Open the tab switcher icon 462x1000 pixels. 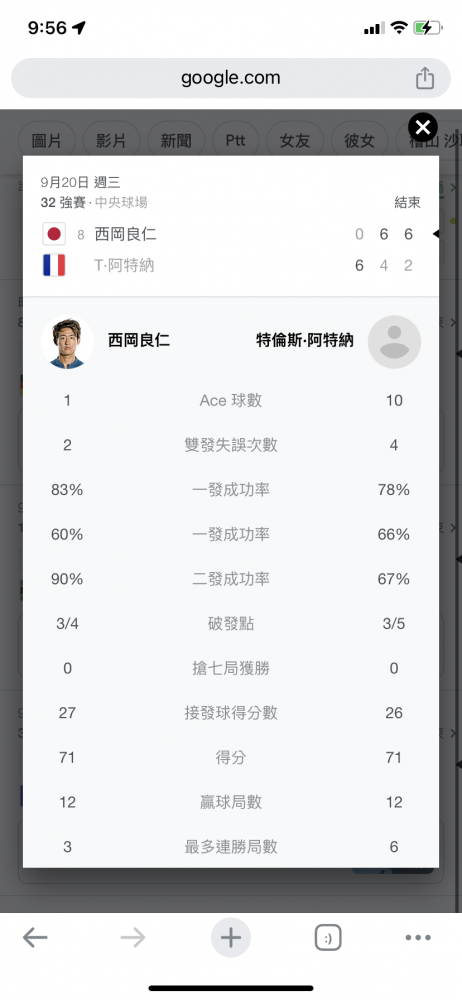(328, 938)
